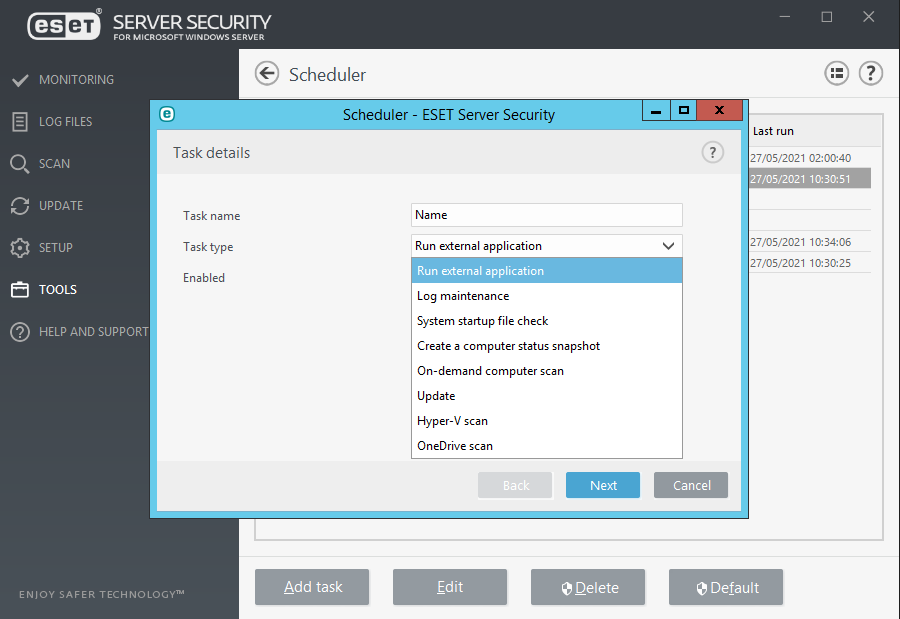Open the Setup section
The width and height of the screenshot is (900, 619).
(x=56, y=247)
